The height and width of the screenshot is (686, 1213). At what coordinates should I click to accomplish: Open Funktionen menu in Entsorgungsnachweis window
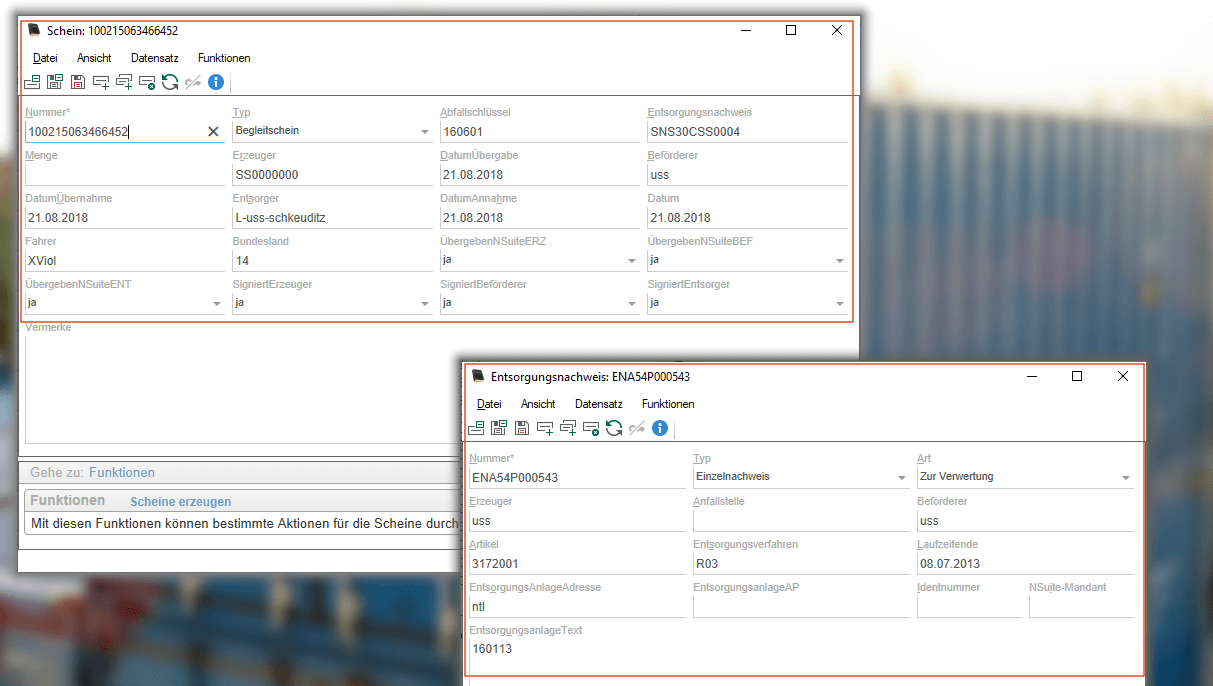[x=668, y=404]
